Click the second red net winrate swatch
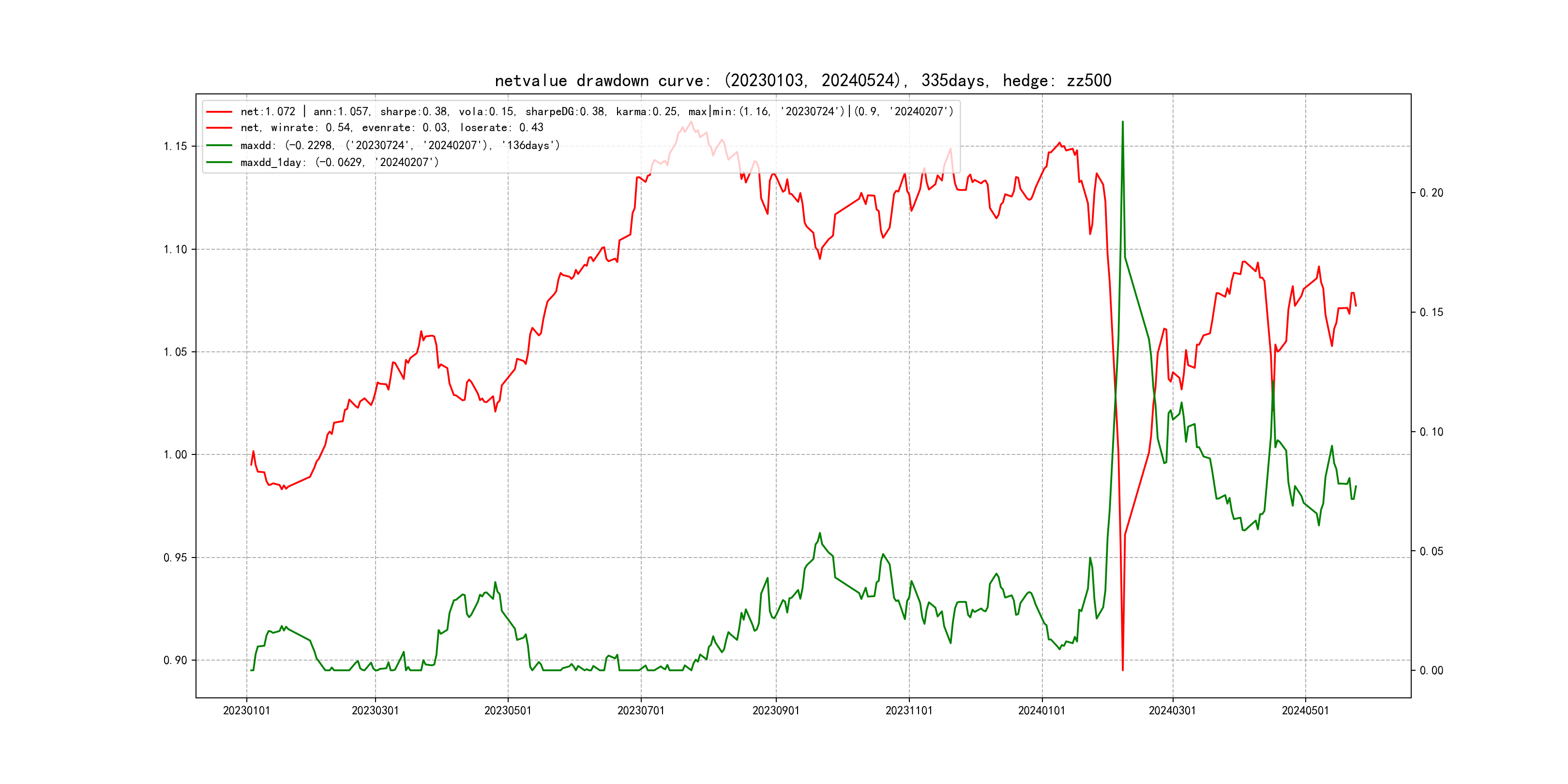 coord(219,128)
